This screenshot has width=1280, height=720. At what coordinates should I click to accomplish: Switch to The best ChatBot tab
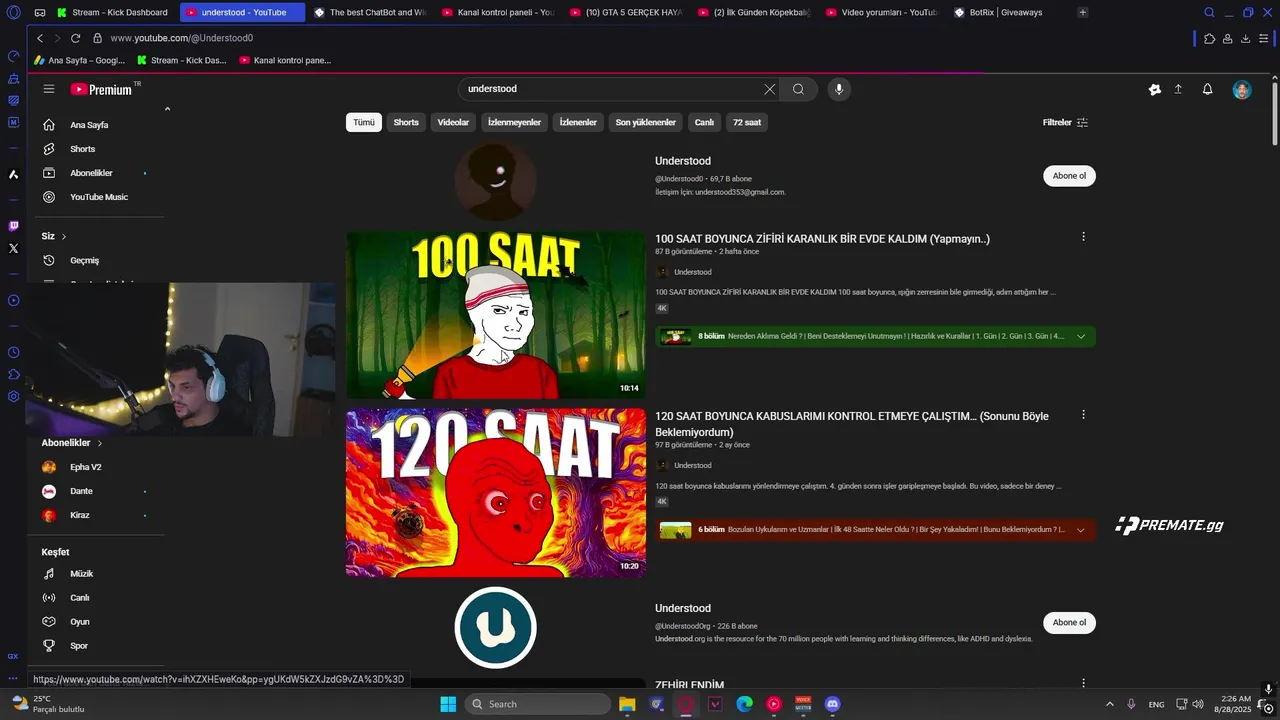(370, 12)
